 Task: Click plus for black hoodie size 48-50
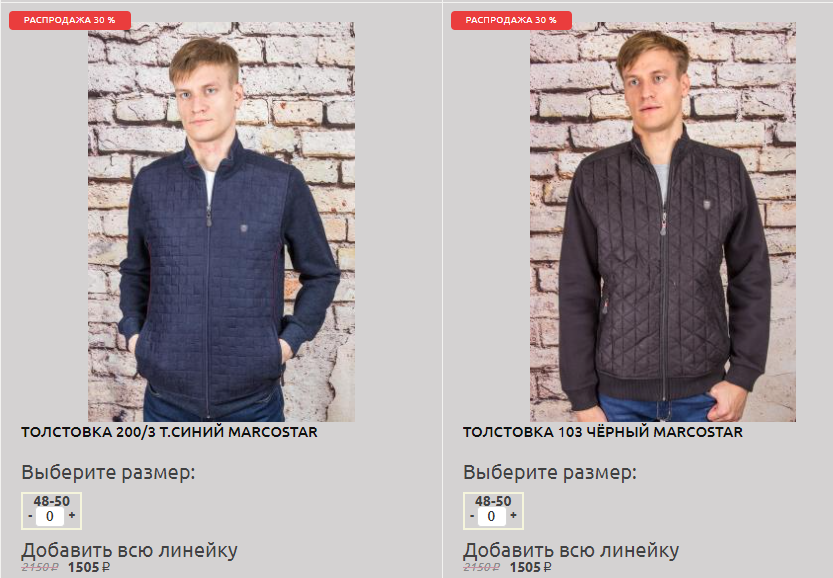click(x=513, y=515)
